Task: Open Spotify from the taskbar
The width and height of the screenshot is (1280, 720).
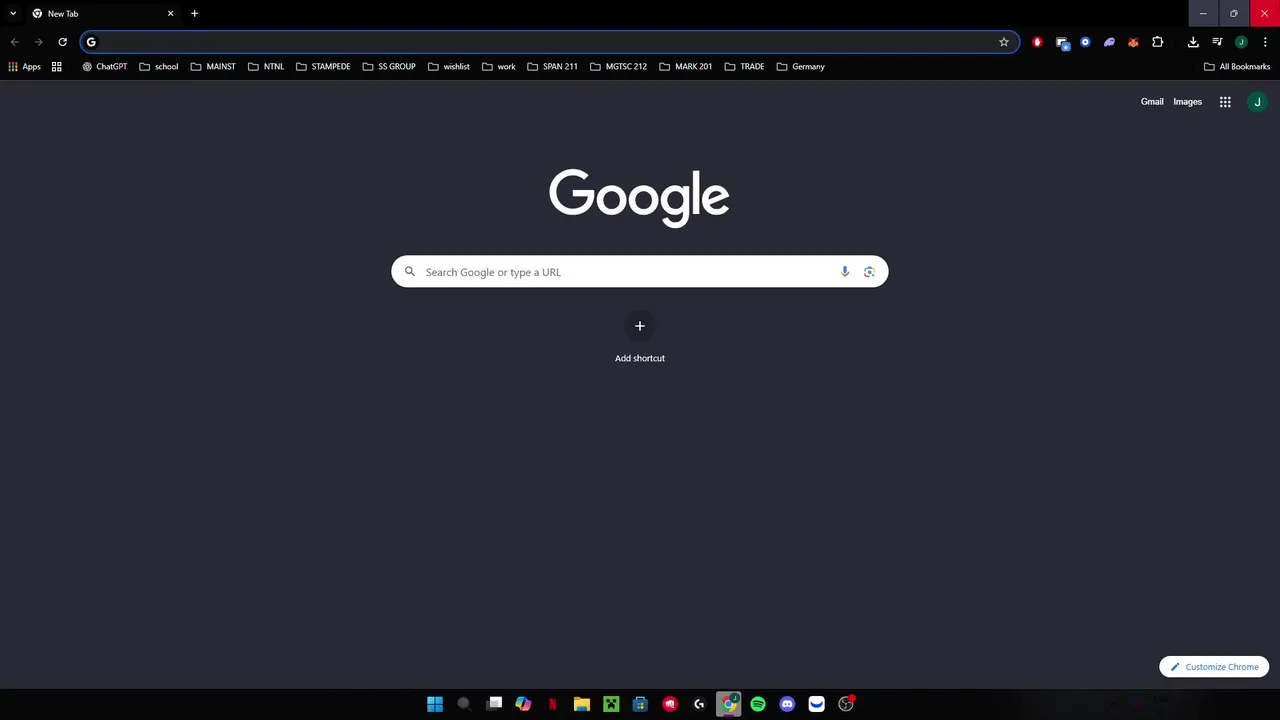Action: click(758, 704)
